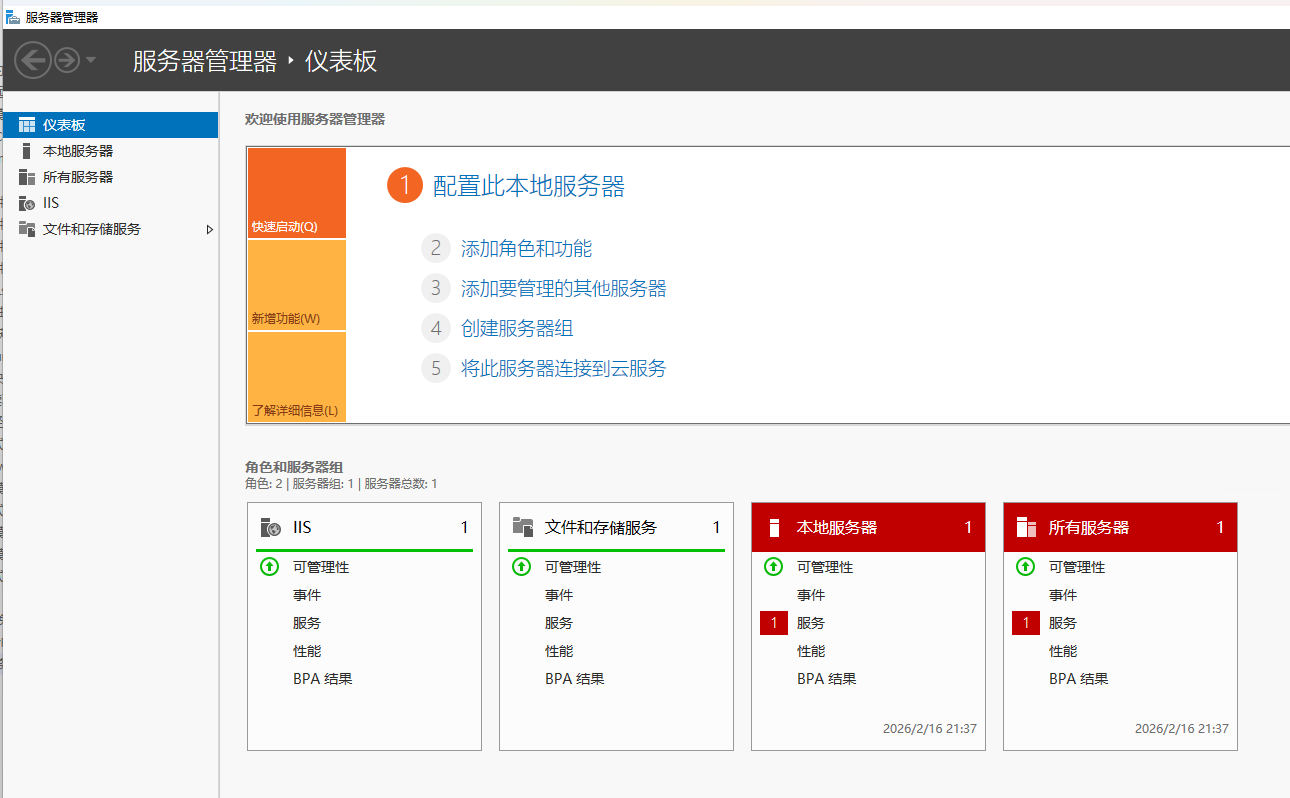Click the IIS role tile header icon
The height and width of the screenshot is (798, 1290).
click(270, 528)
